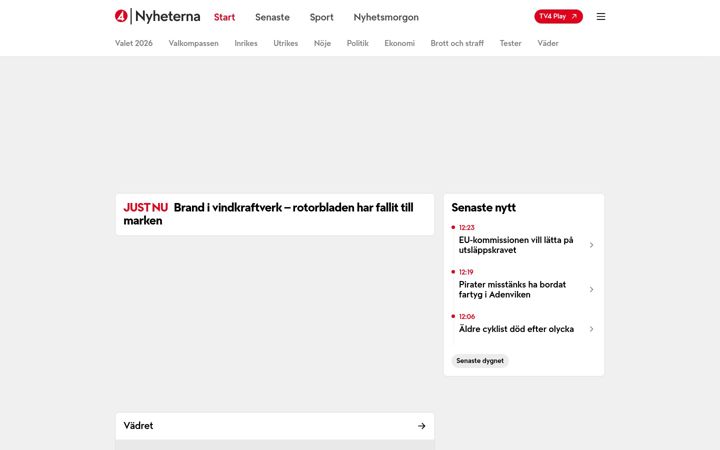Open EU-kommissionen vill lätta på utsläppskravet
720x450 pixels.
[x=516, y=245]
